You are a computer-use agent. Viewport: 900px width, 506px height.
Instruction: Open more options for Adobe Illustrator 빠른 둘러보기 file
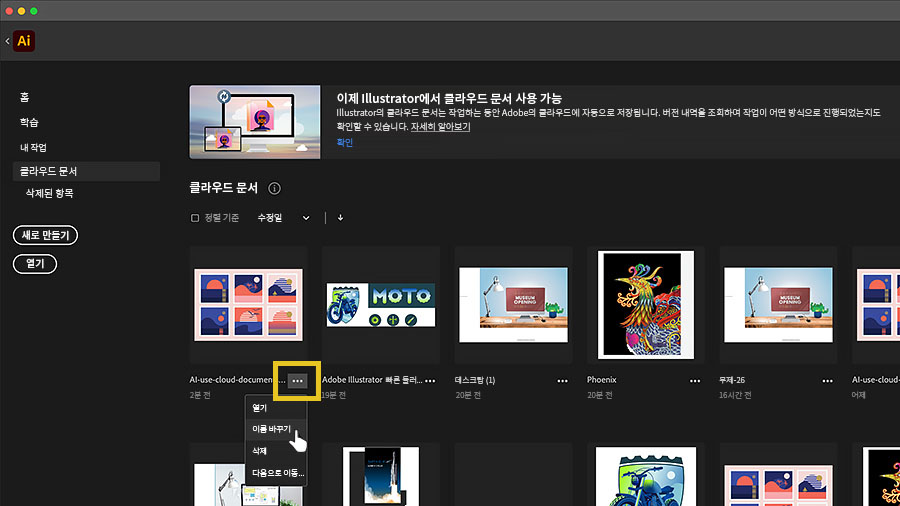point(430,380)
